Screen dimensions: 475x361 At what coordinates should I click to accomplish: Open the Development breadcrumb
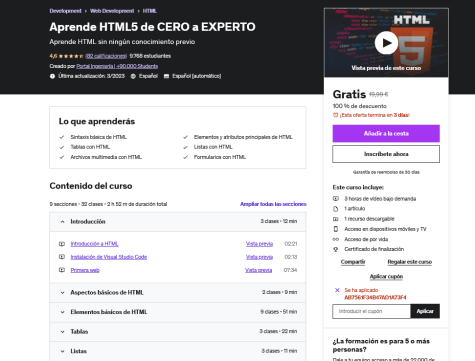tap(65, 11)
